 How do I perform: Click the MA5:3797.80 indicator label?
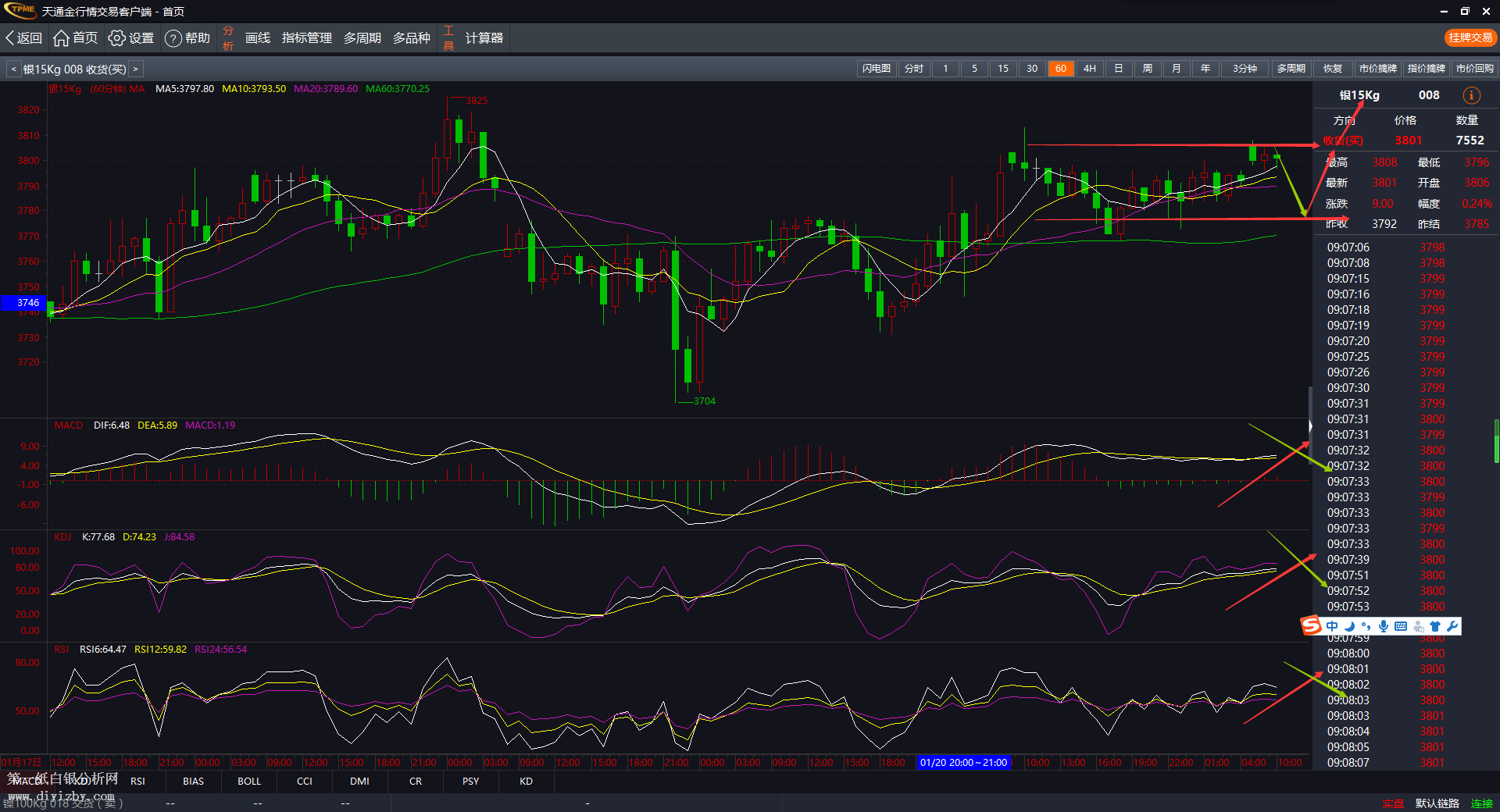click(x=184, y=89)
